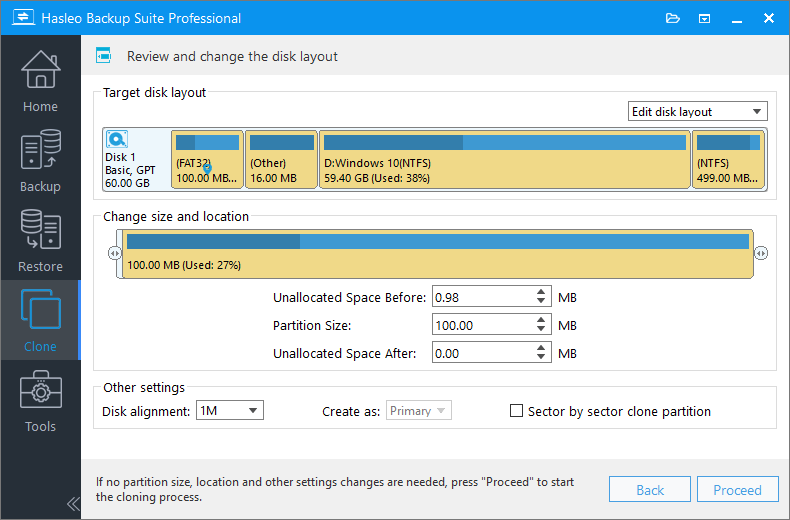Increase Partition Size value

(x=541, y=320)
